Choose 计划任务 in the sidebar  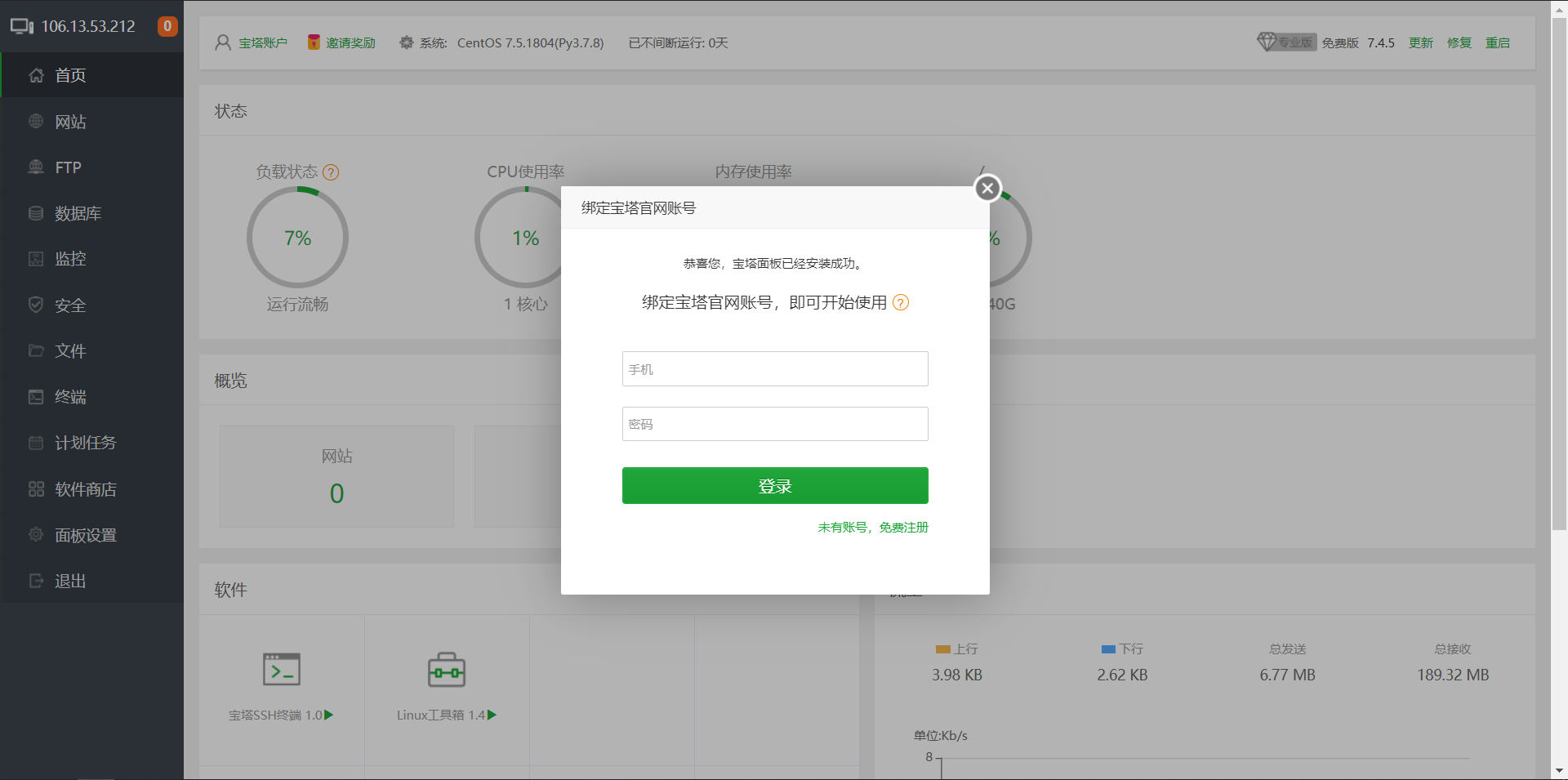(91, 443)
